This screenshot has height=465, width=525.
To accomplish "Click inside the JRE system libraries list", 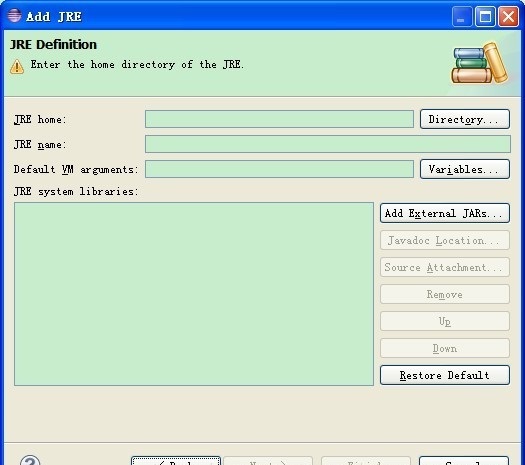I will click(x=194, y=294).
